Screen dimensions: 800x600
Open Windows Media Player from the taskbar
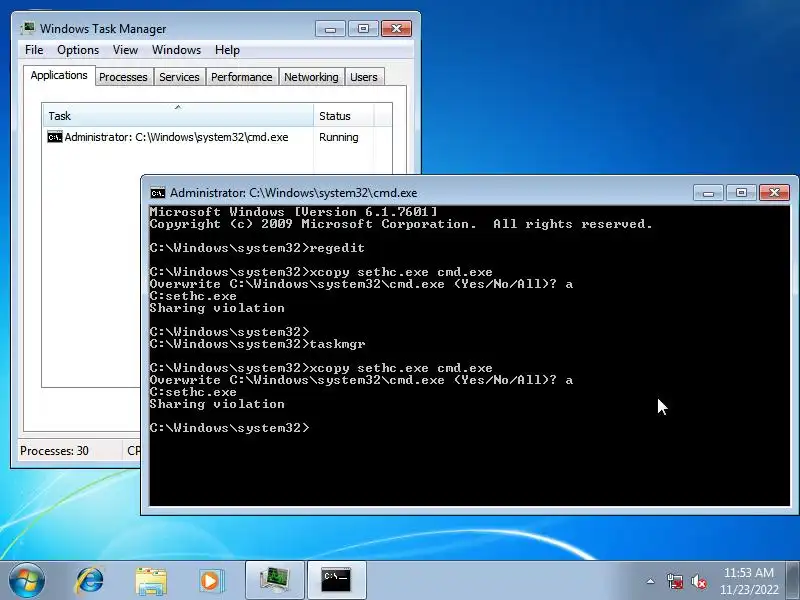tap(211, 581)
